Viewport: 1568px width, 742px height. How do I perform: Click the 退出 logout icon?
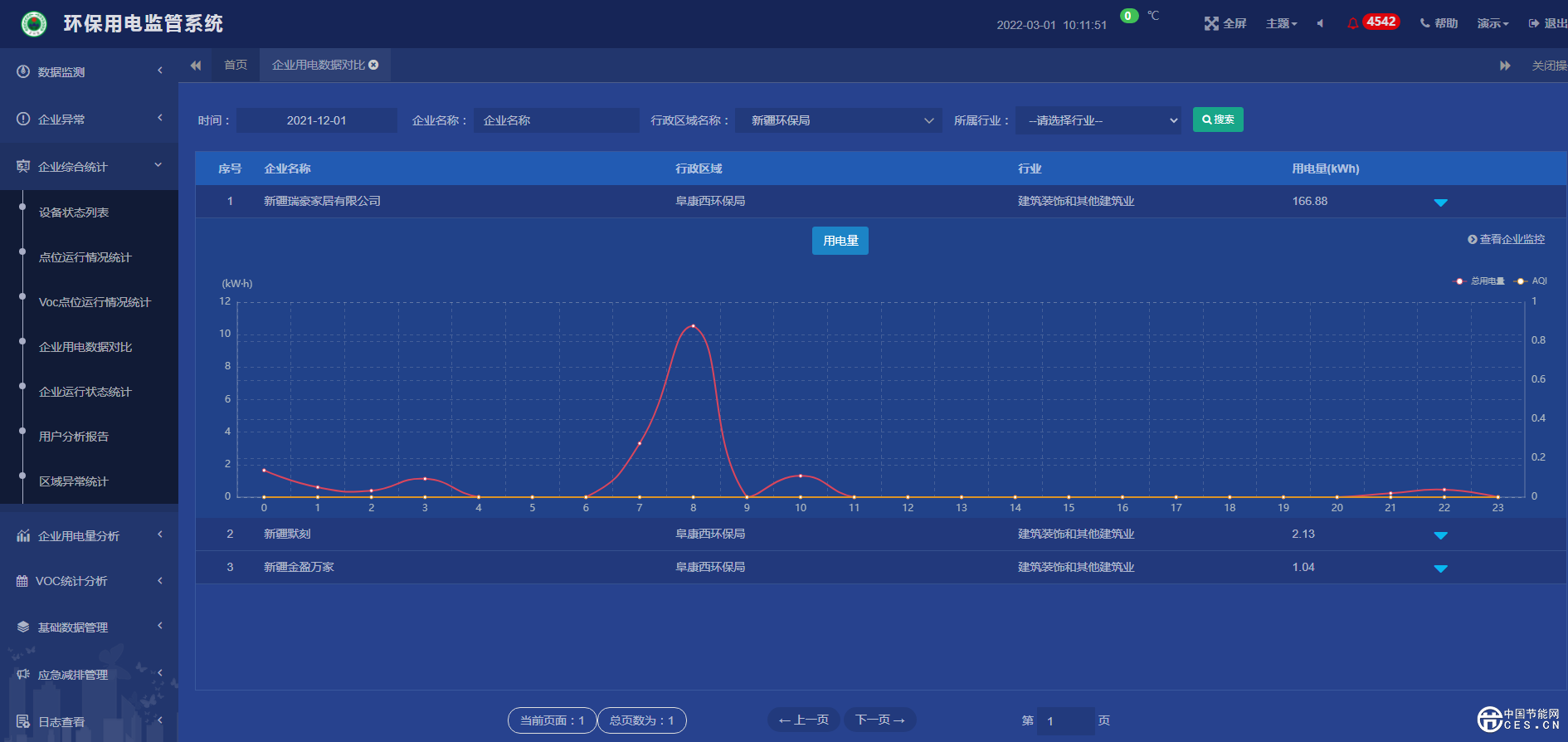1534,23
